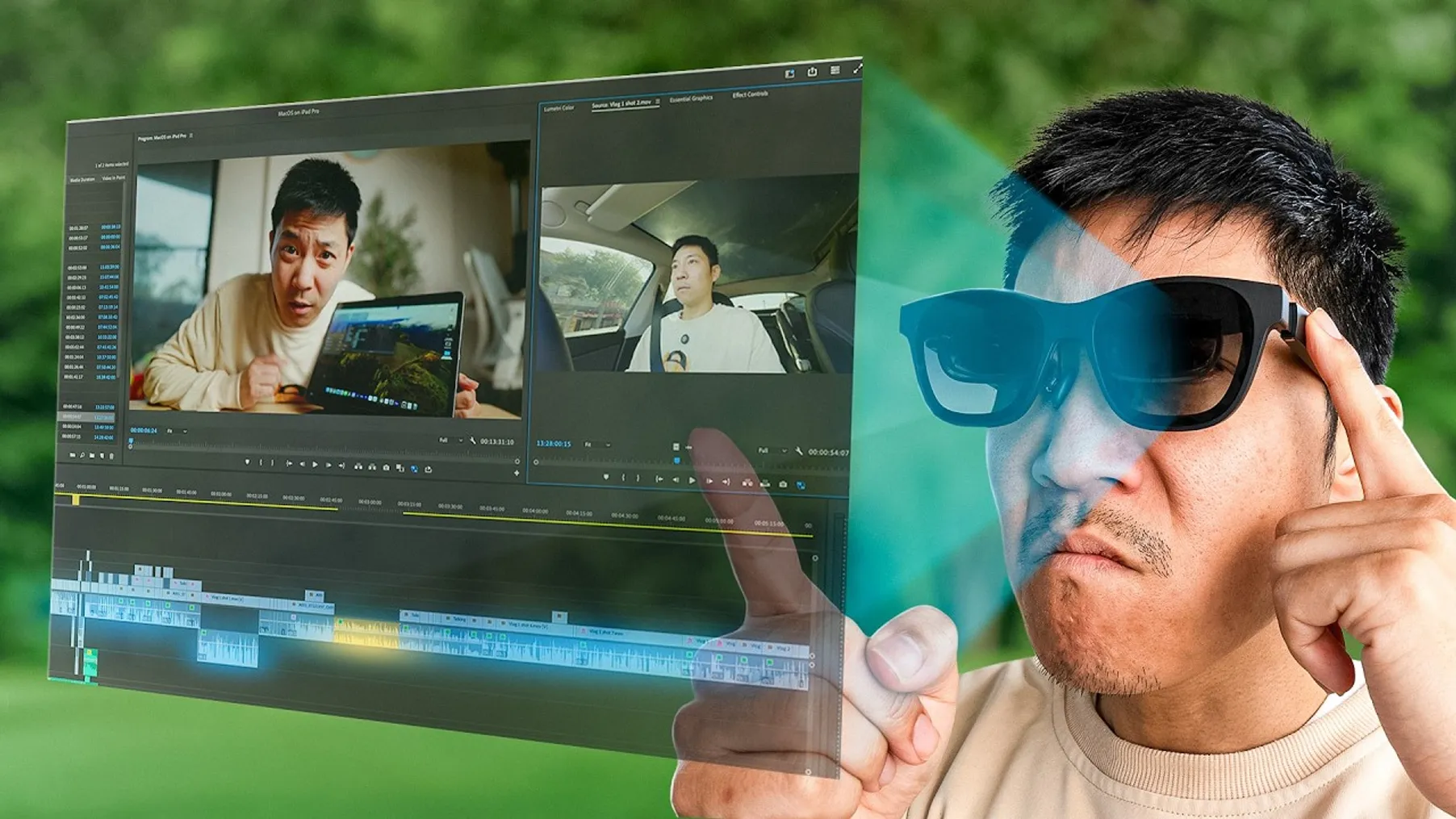
Task: Click the playhead position slider under the Source monitor
Action: 676,462
